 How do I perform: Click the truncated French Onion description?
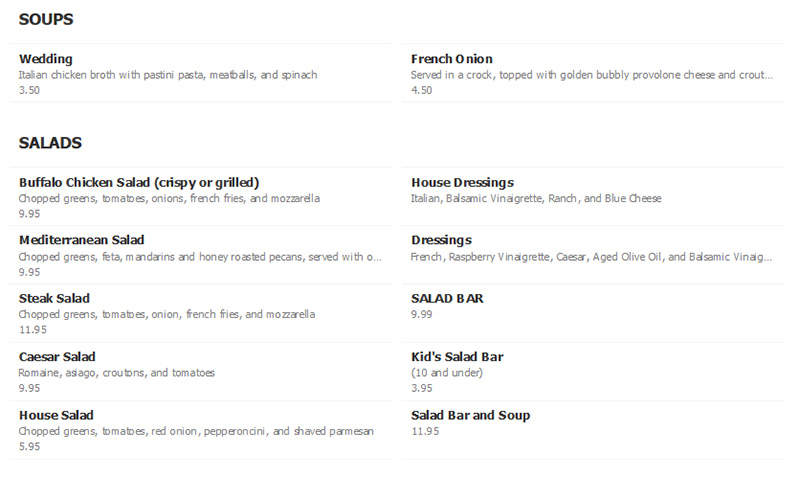coord(592,75)
